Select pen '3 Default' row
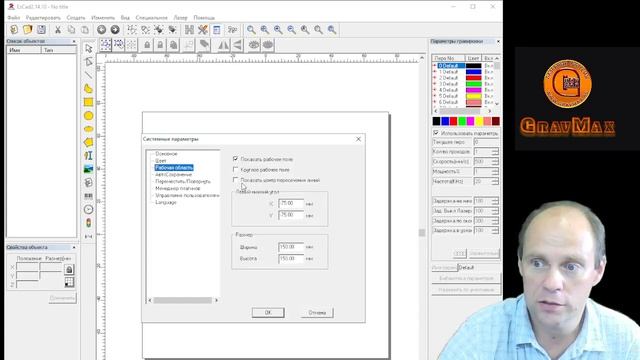 click(463, 84)
